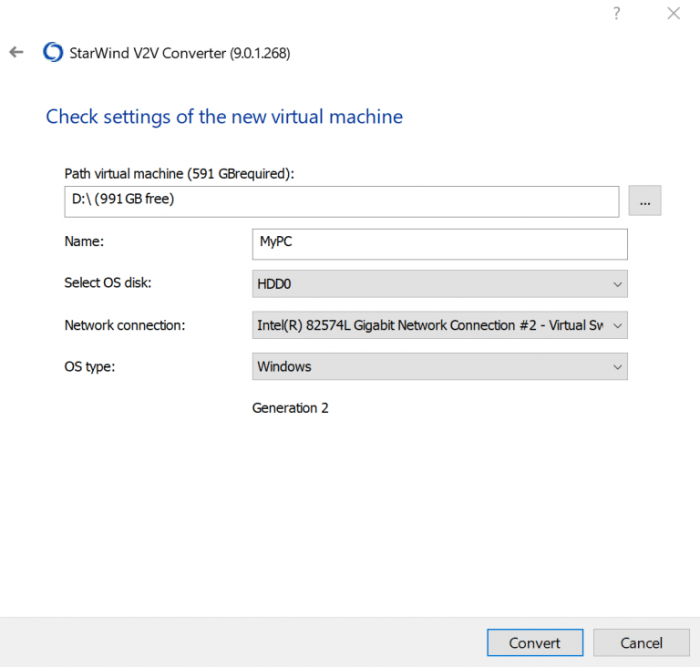Edit the Name field containing MyPC
The image size is (700, 667).
440,244
